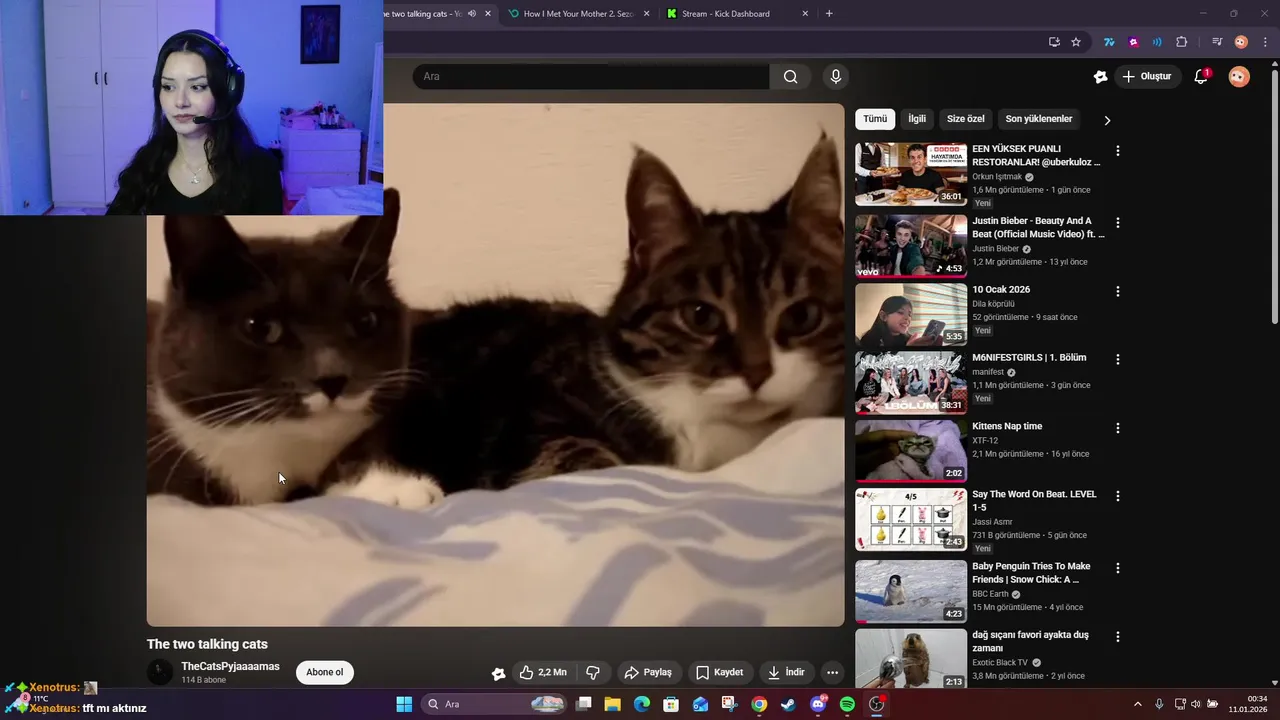Click the YouTube Ara search field

tap(591, 77)
